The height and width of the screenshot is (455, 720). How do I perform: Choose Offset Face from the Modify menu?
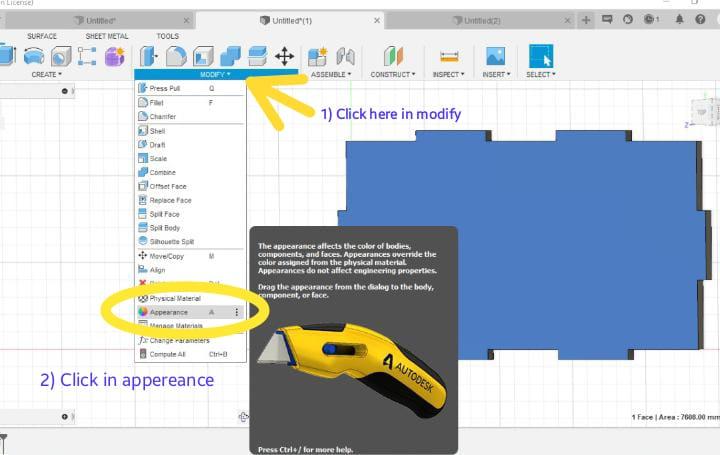click(x=190, y=186)
